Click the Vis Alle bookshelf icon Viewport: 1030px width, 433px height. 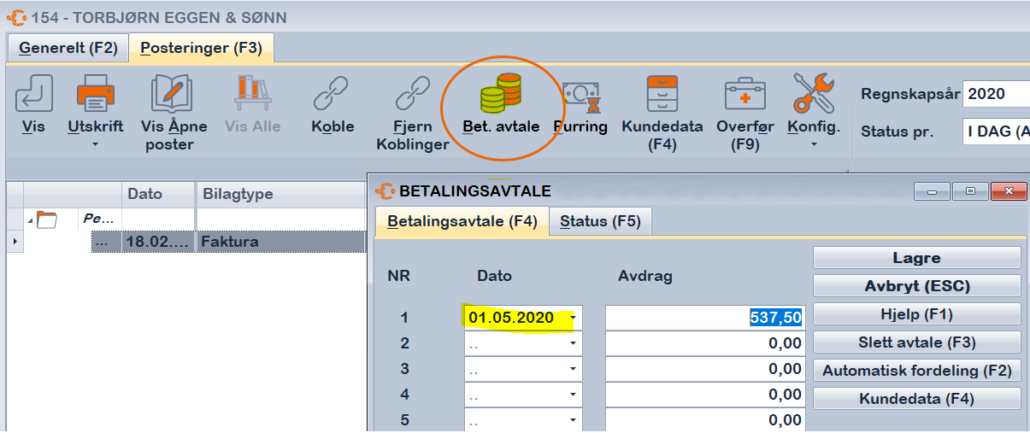tap(252, 93)
